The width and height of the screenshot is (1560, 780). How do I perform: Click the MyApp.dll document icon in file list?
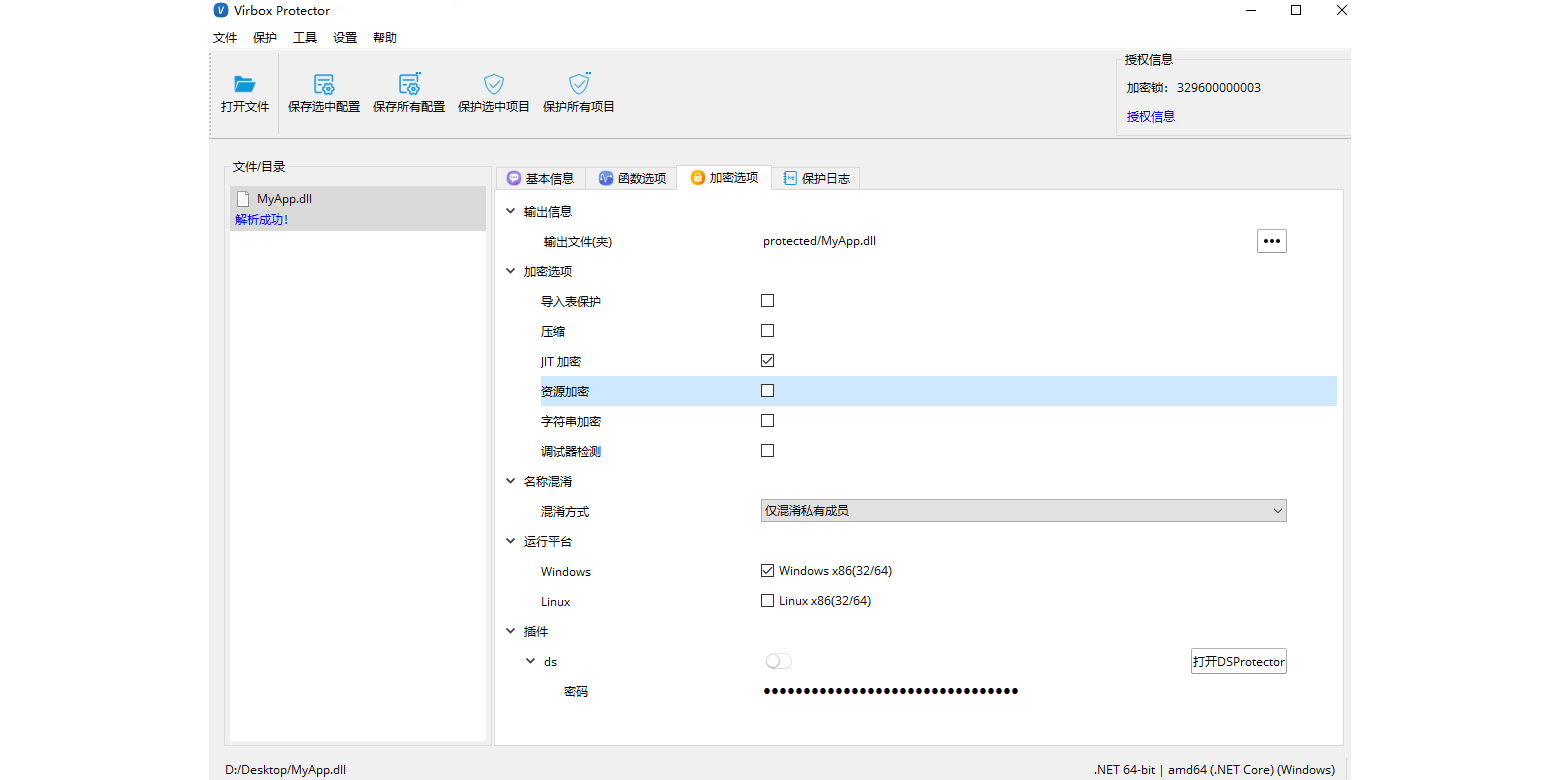pyautogui.click(x=242, y=198)
